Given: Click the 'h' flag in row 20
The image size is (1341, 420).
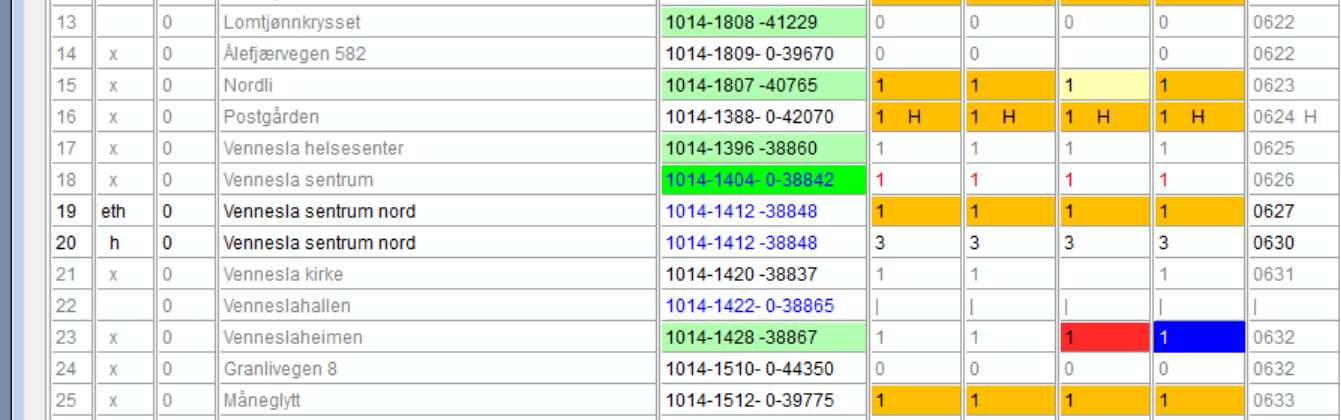Looking at the screenshot, I should (113, 243).
